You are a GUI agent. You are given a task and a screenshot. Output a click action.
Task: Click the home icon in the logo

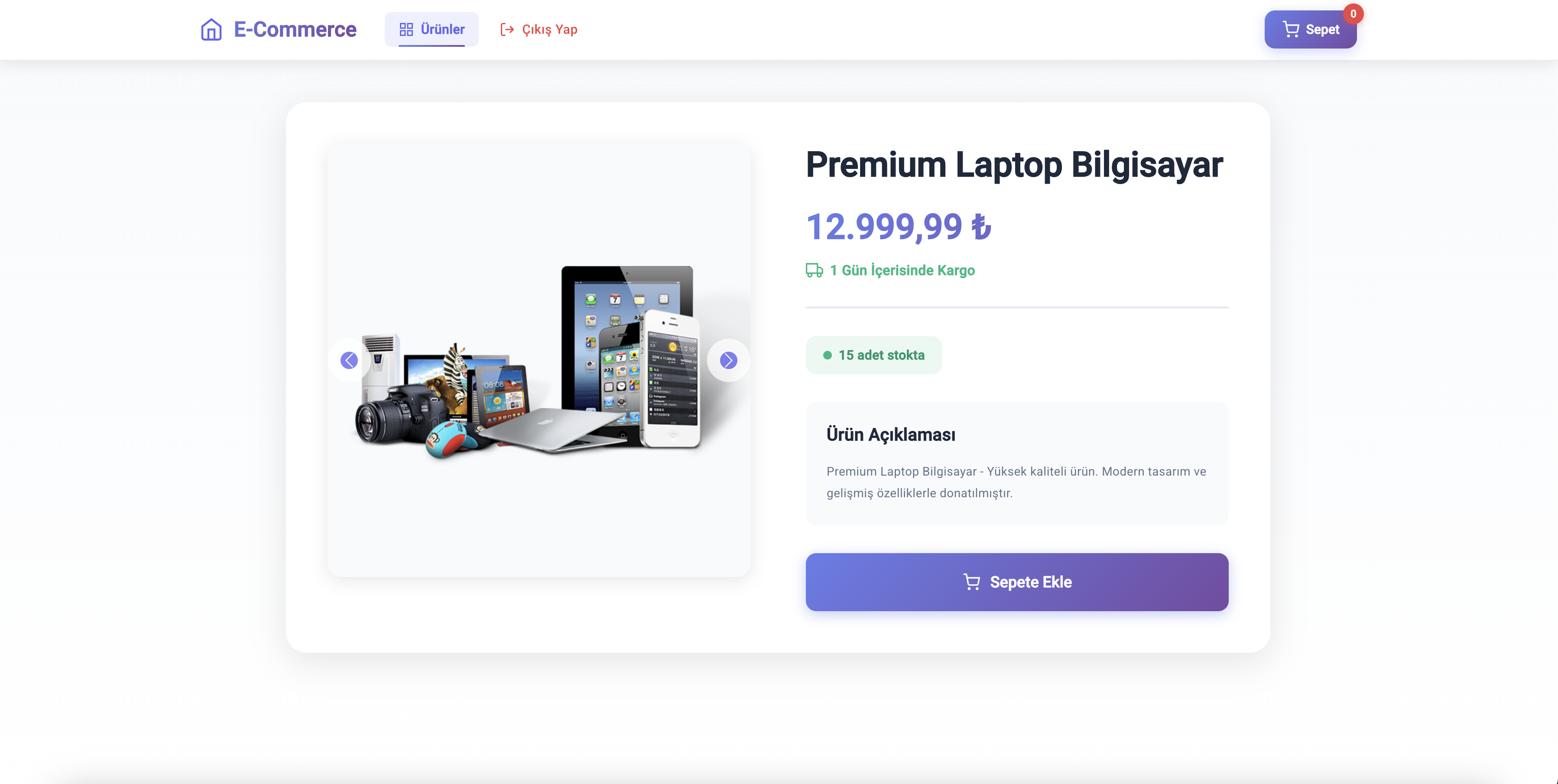(211, 29)
